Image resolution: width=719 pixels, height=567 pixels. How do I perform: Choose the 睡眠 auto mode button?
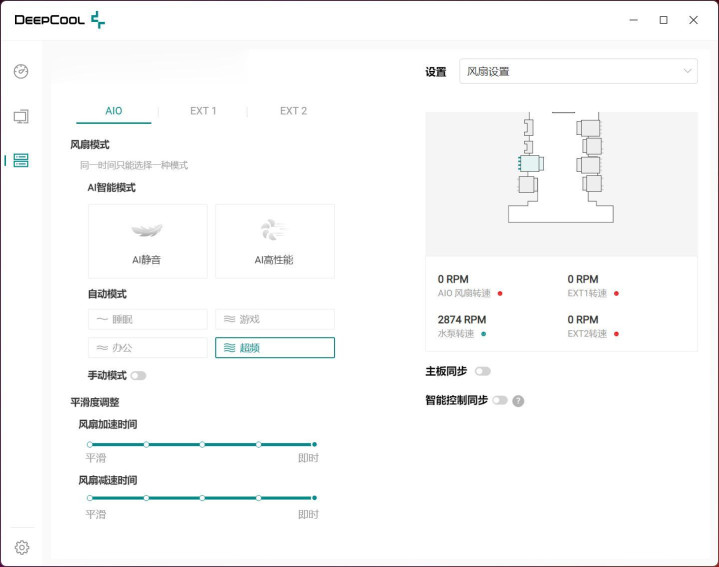[x=148, y=319]
